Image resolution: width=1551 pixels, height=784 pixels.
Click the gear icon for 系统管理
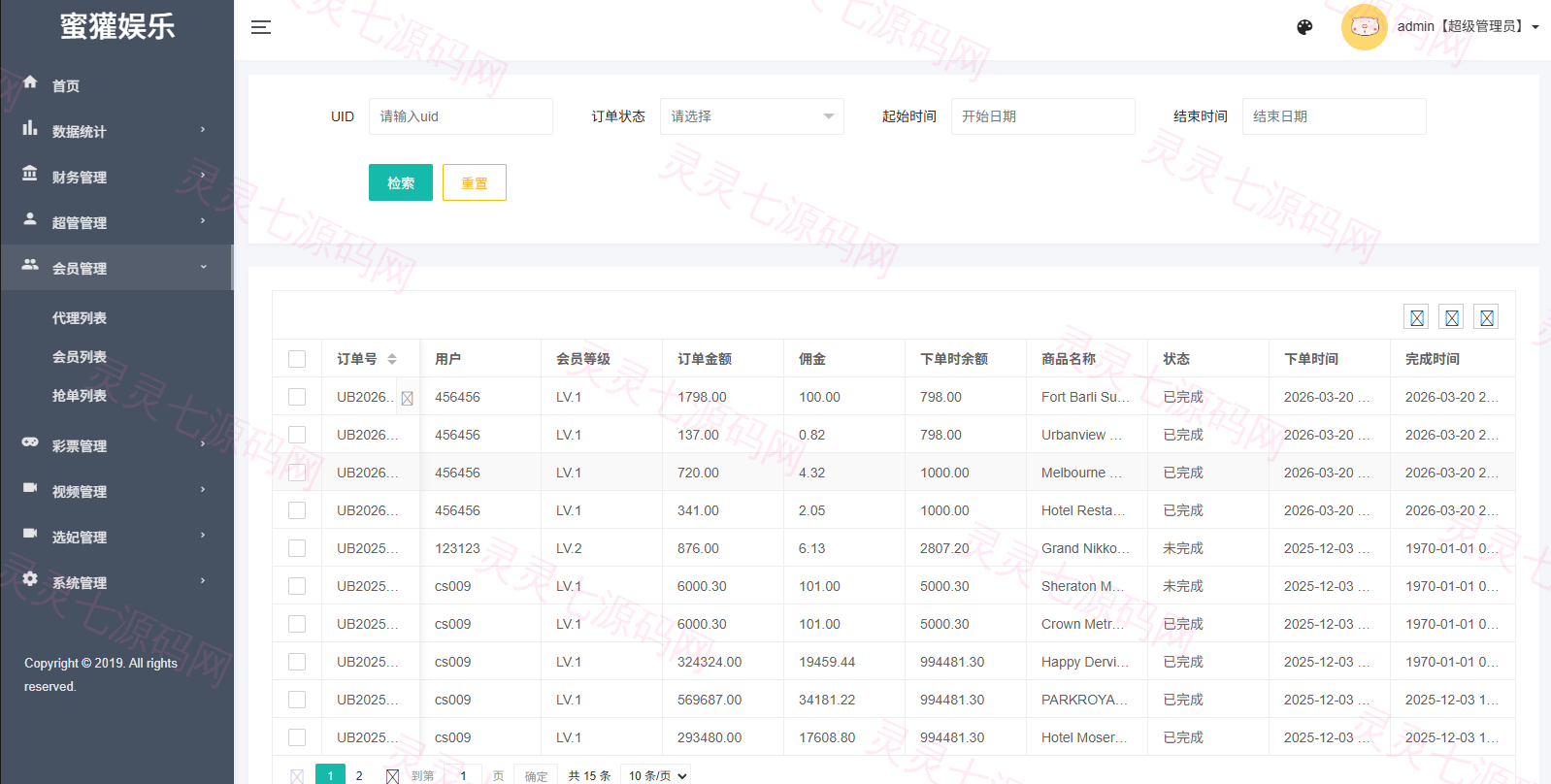click(x=30, y=579)
